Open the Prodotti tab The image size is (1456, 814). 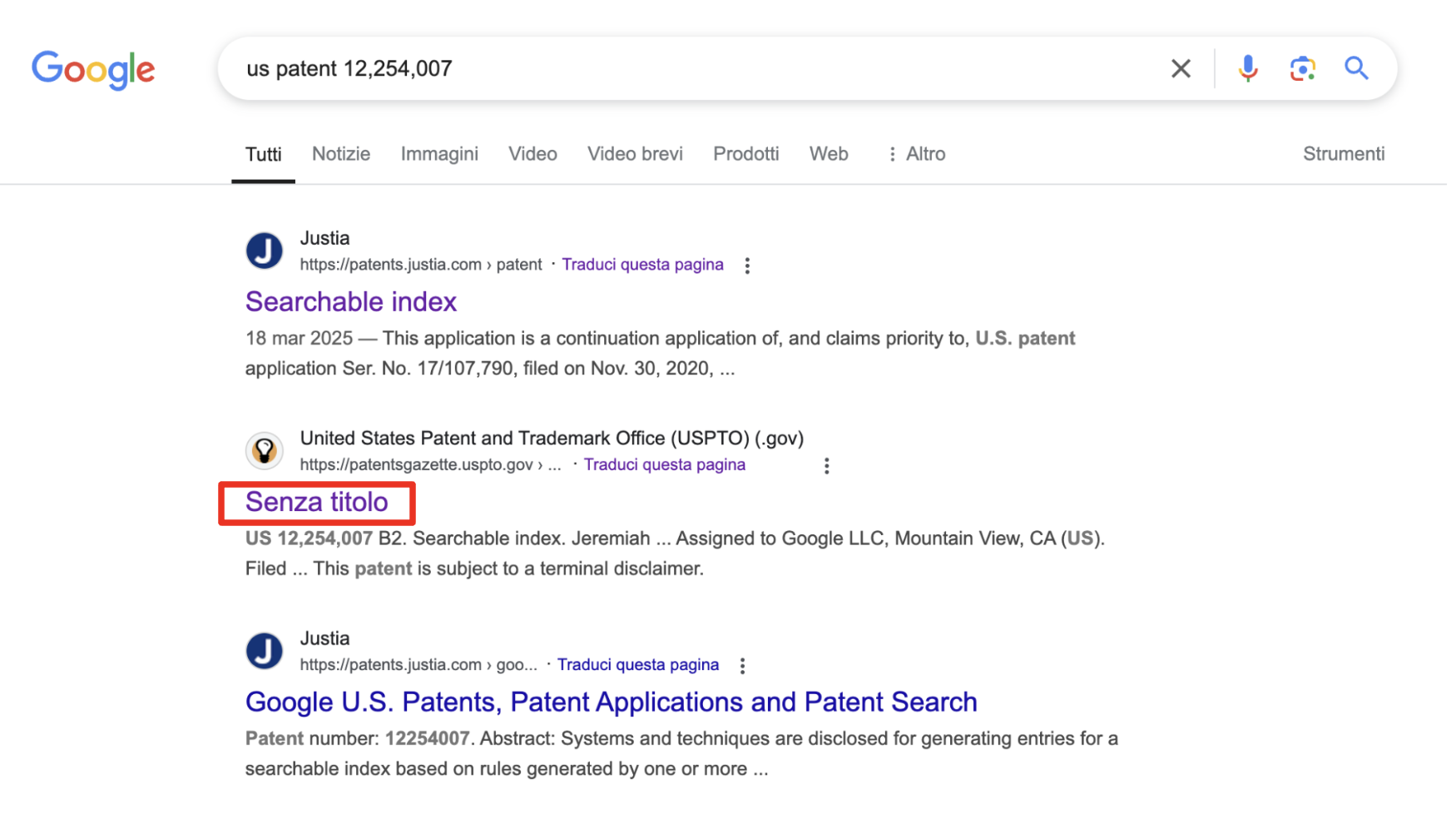745,153
